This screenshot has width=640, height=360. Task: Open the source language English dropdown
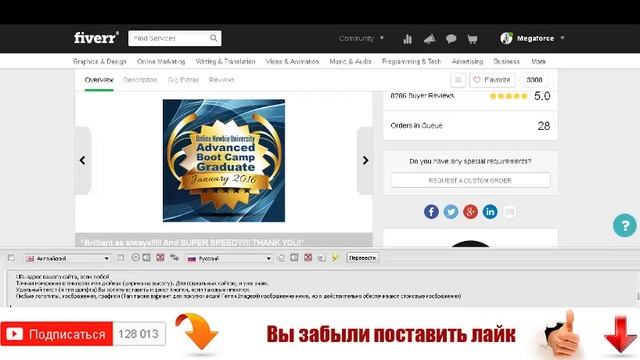click(x=67, y=258)
